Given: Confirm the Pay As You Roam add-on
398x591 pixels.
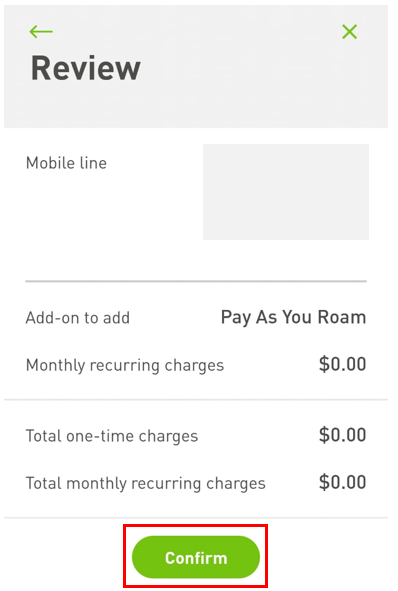Looking at the screenshot, I should point(196,557).
